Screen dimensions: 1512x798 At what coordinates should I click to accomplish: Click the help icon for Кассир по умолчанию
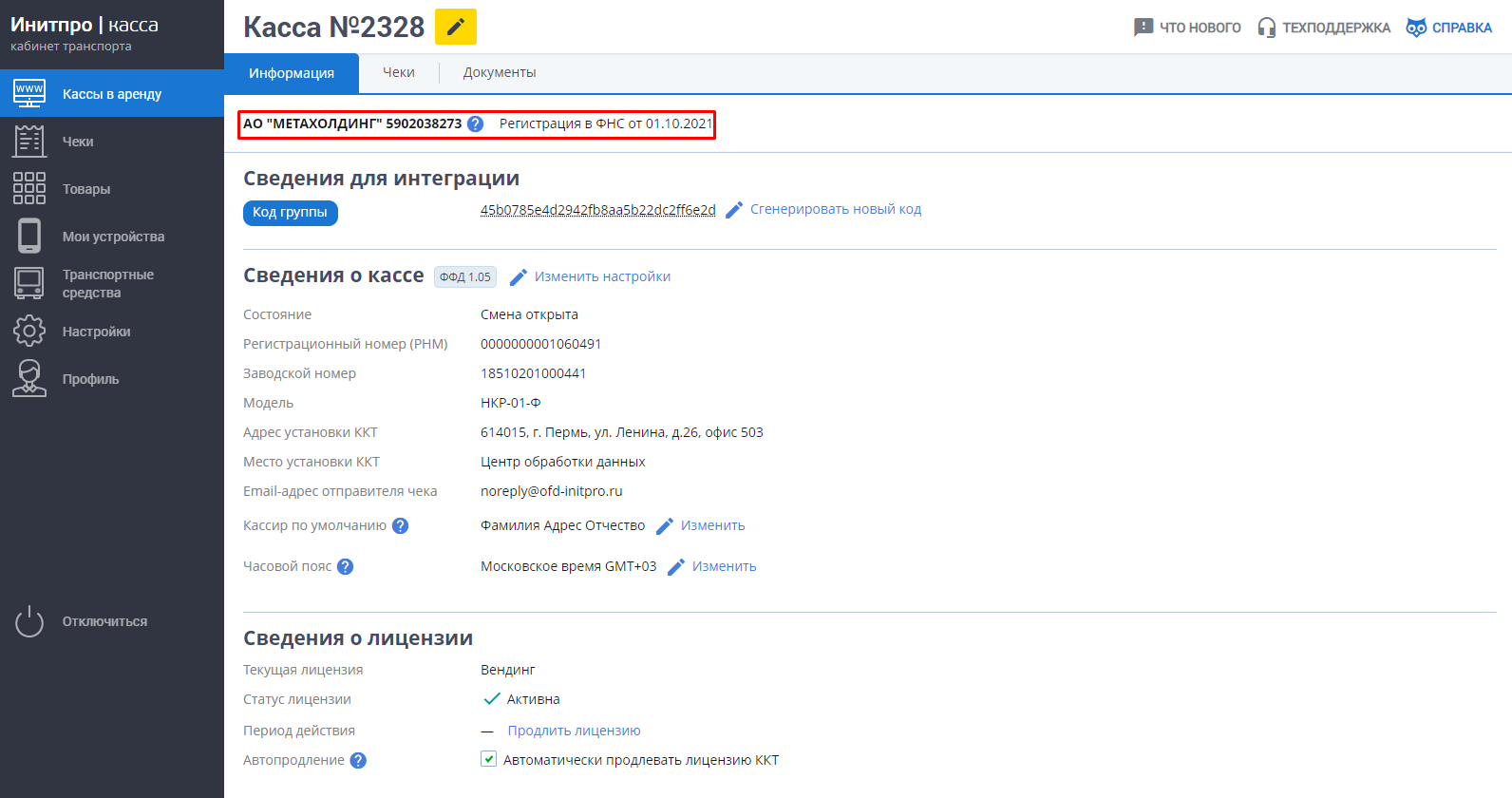401,525
